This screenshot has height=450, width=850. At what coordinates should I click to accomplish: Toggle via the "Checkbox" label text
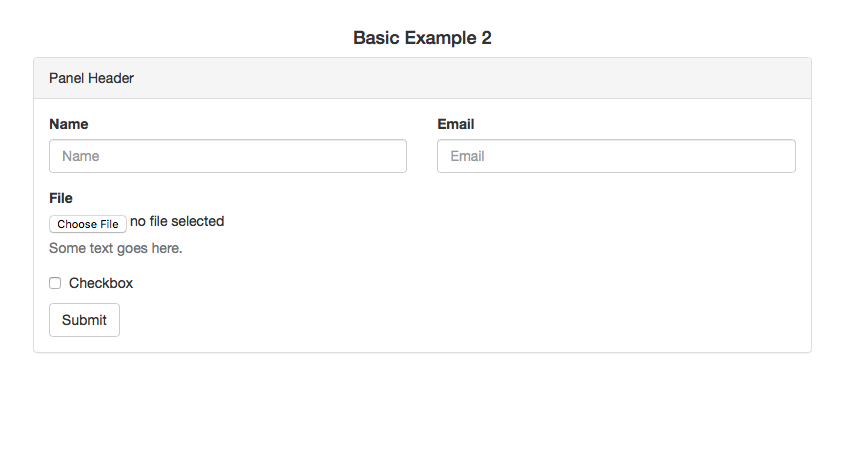[x=101, y=283]
